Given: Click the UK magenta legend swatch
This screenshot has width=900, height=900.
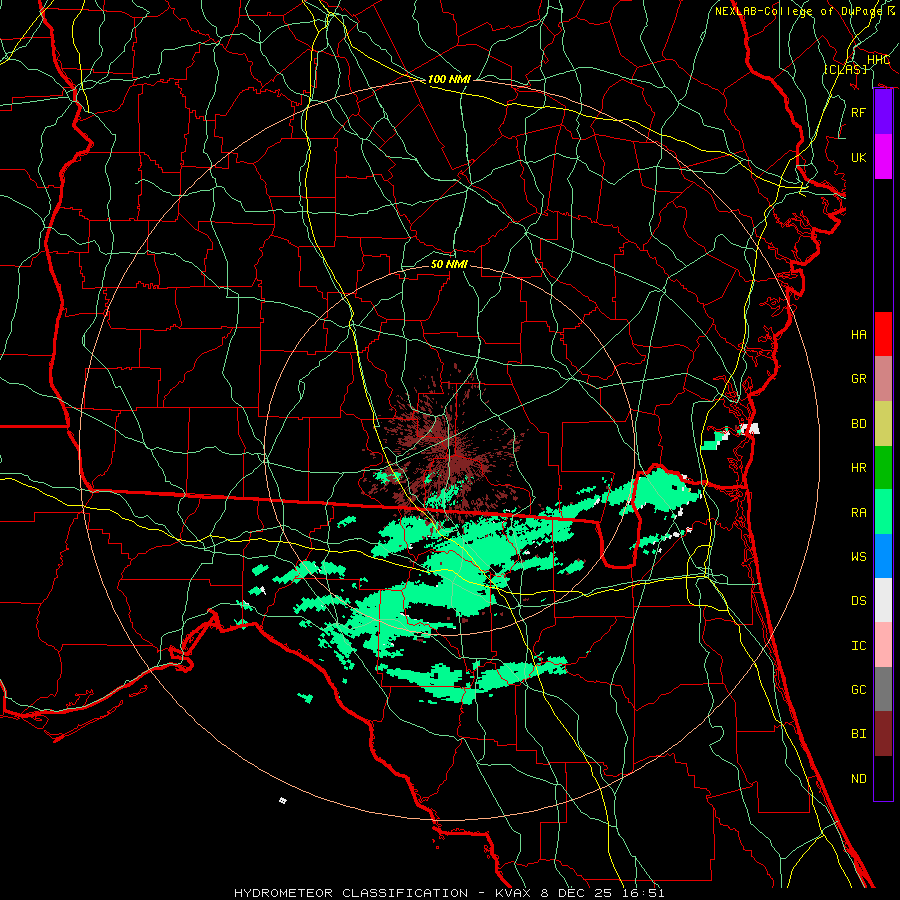Looking at the screenshot, I should pos(883,157).
